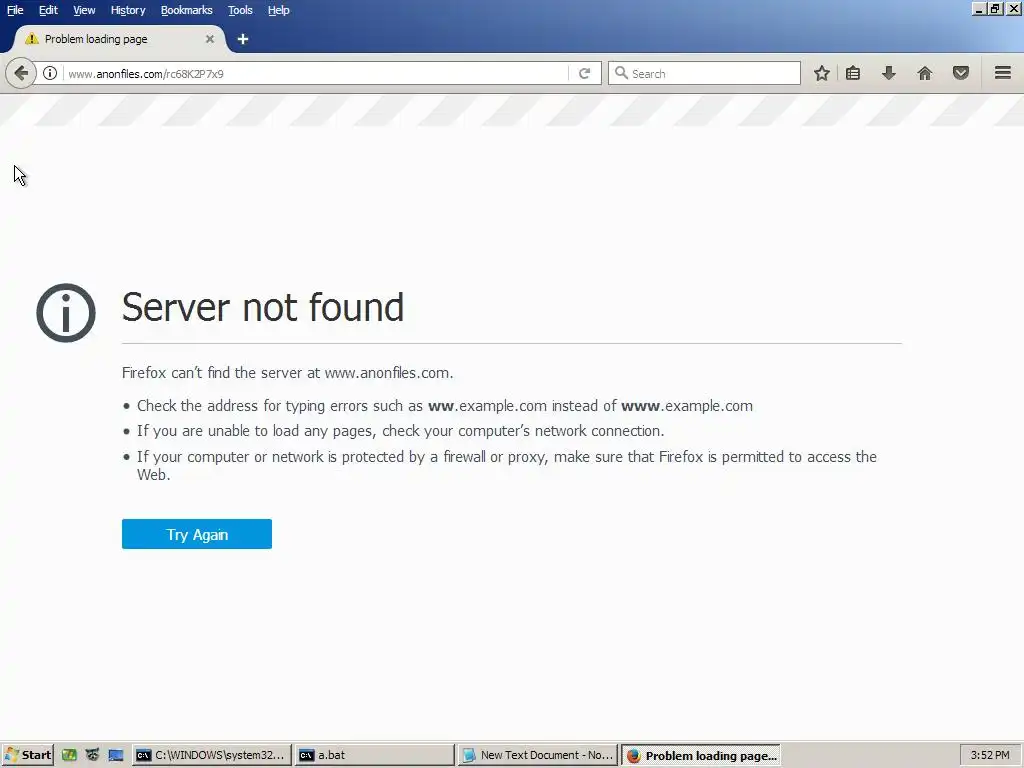Image resolution: width=1024 pixels, height=768 pixels.
Task: Switch to a.bat taskbar window
Action: 375,755
